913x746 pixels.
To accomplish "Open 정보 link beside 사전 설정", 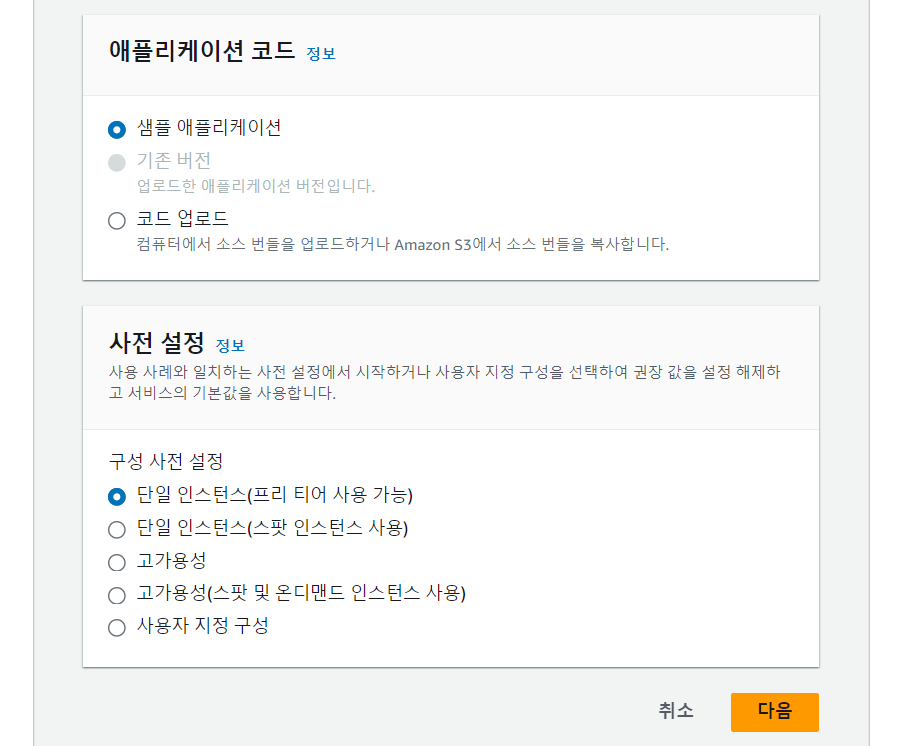I will pyautogui.click(x=230, y=346).
